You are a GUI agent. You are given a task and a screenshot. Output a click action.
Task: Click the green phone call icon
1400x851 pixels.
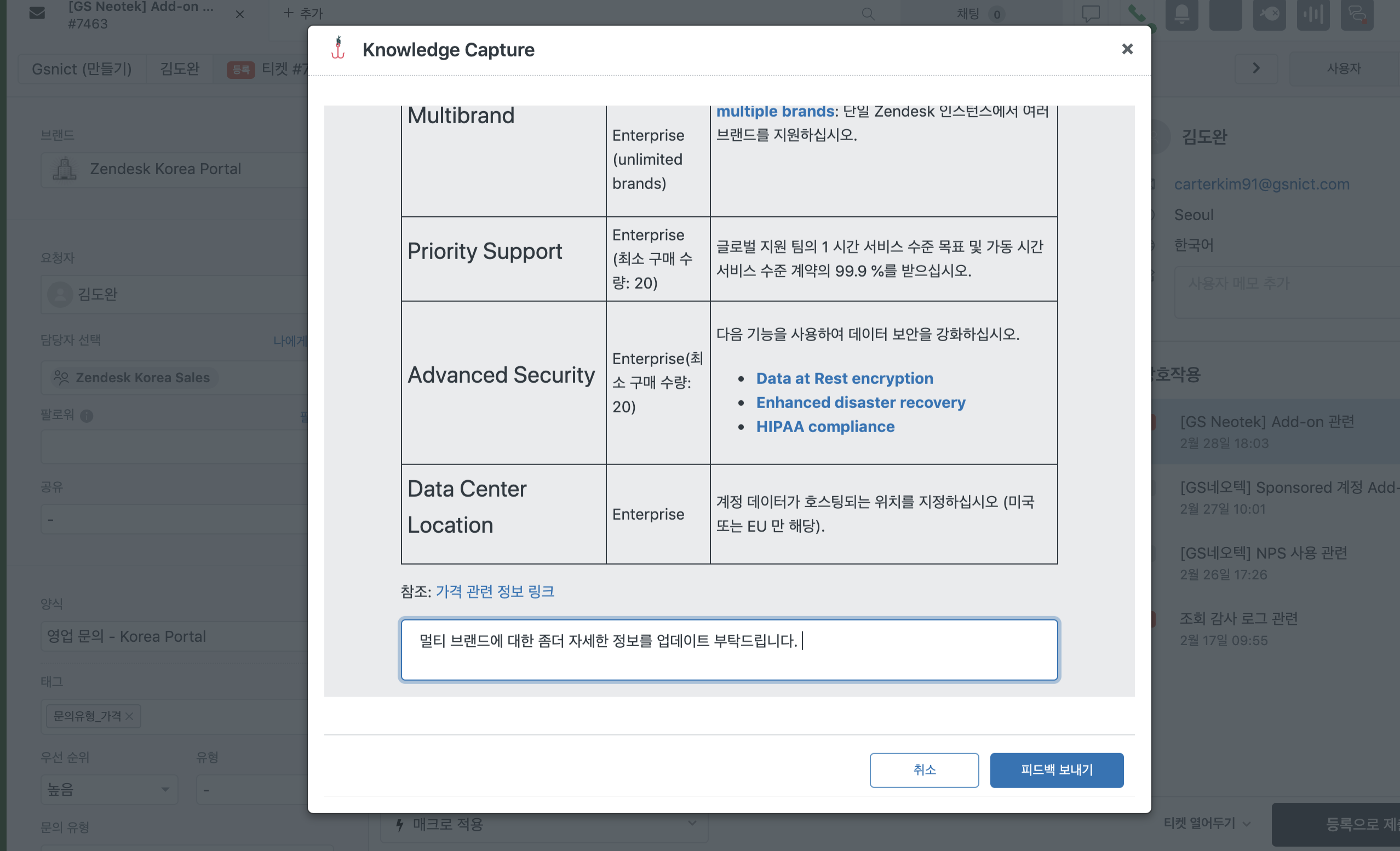point(1137,14)
